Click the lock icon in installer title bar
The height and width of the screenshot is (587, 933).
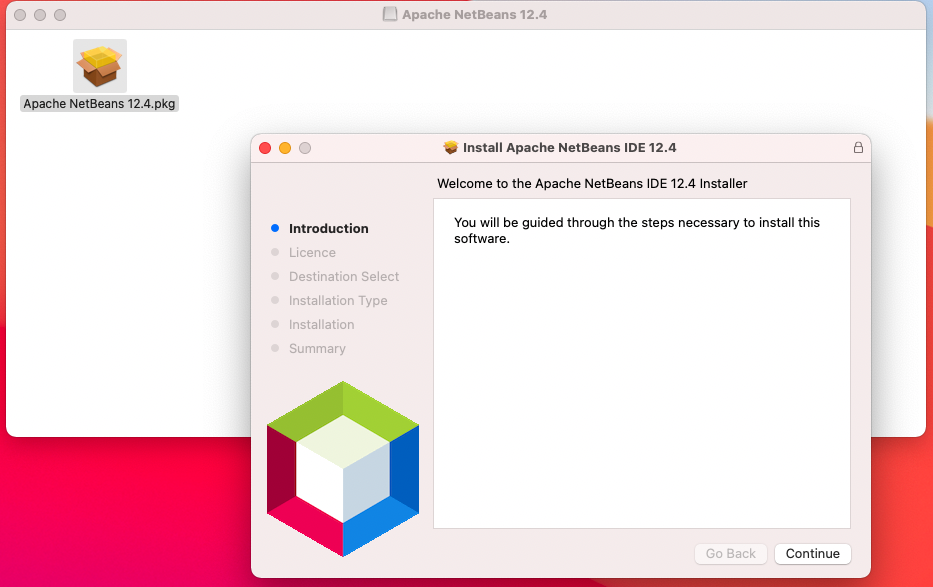coord(857,147)
